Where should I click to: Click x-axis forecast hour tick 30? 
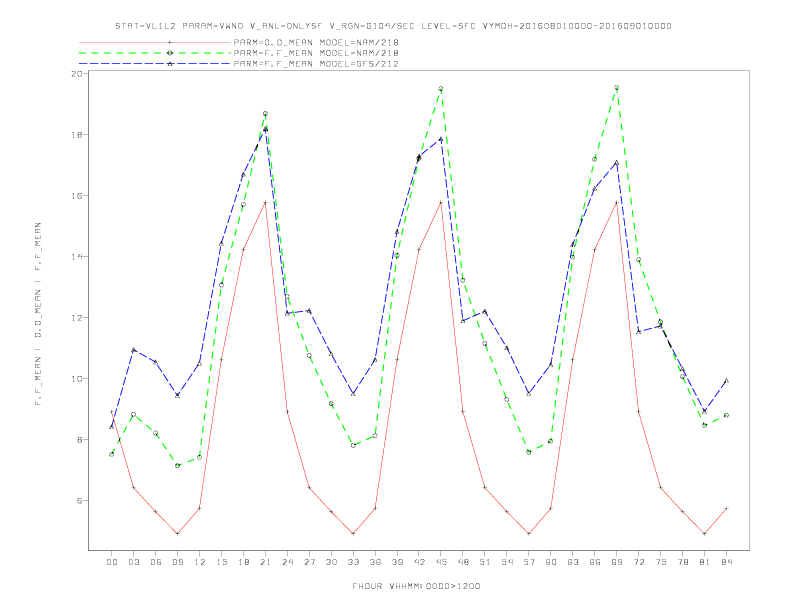tap(331, 562)
